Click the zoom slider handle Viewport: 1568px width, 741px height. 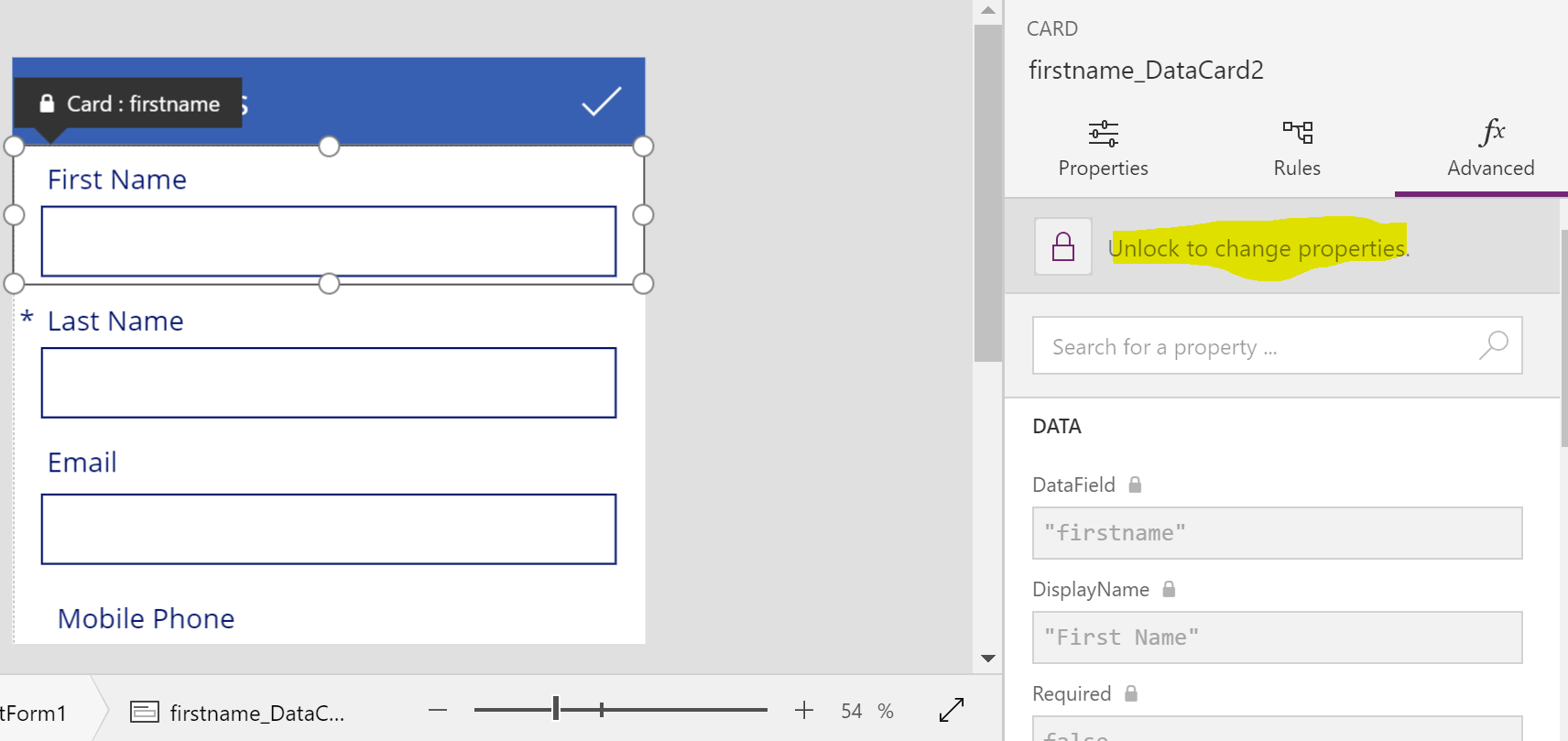[x=556, y=709]
